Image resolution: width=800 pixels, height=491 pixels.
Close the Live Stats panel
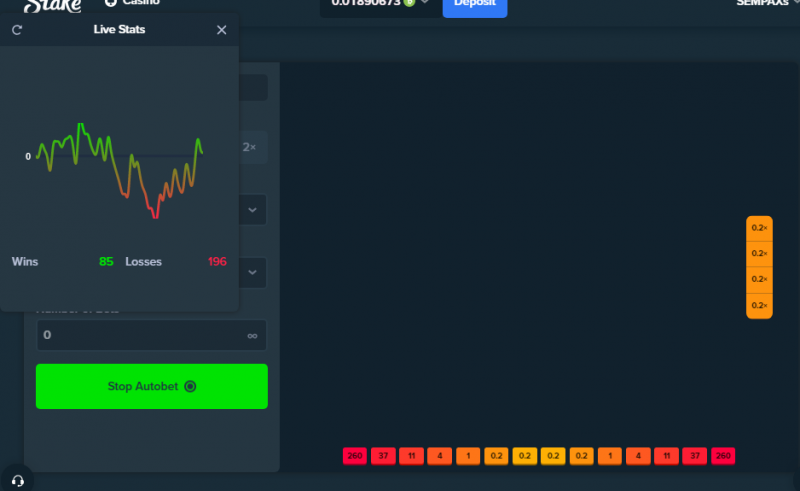point(221,30)
